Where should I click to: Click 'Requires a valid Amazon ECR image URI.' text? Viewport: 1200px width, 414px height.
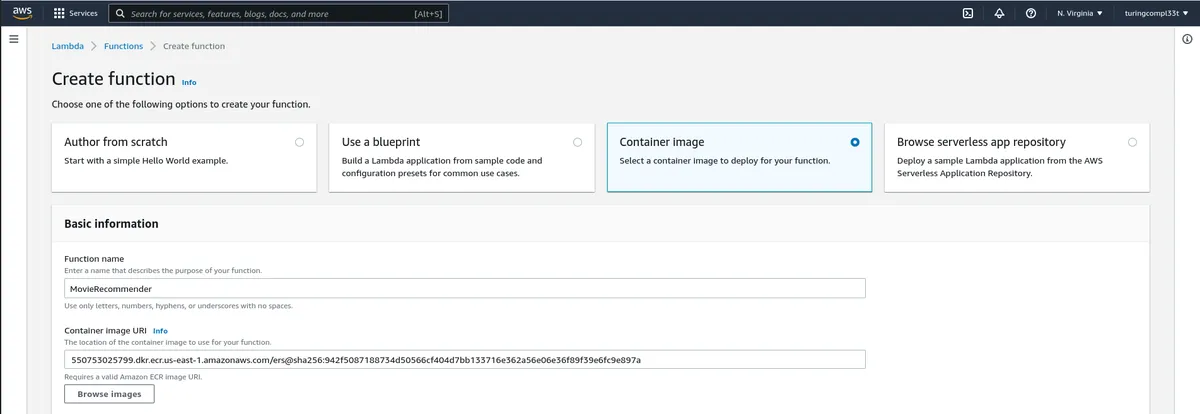pos(133,376)
